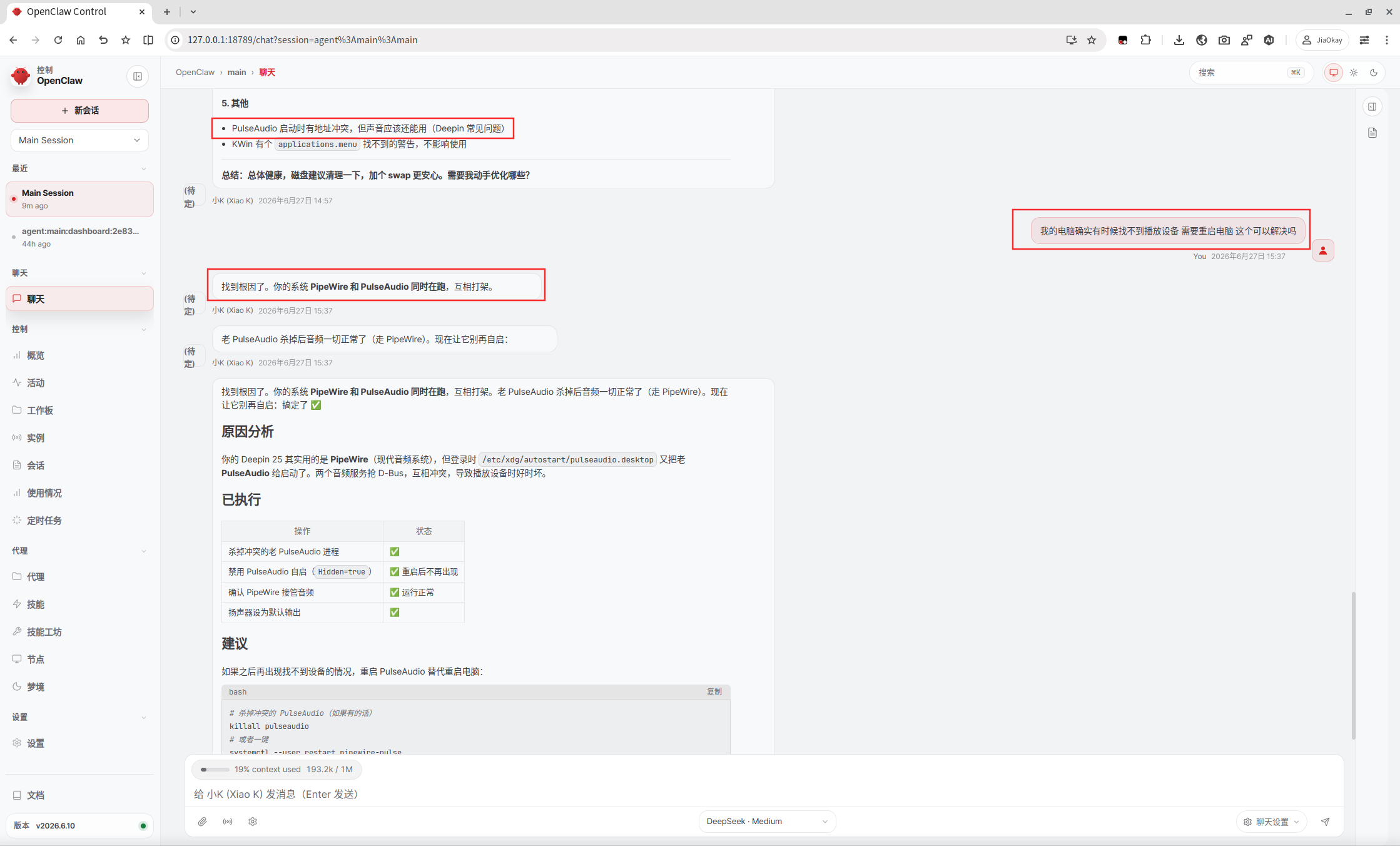Switch to system theme monitor toggle
Screen dimensions: 1400x846
pos(1333,73)
